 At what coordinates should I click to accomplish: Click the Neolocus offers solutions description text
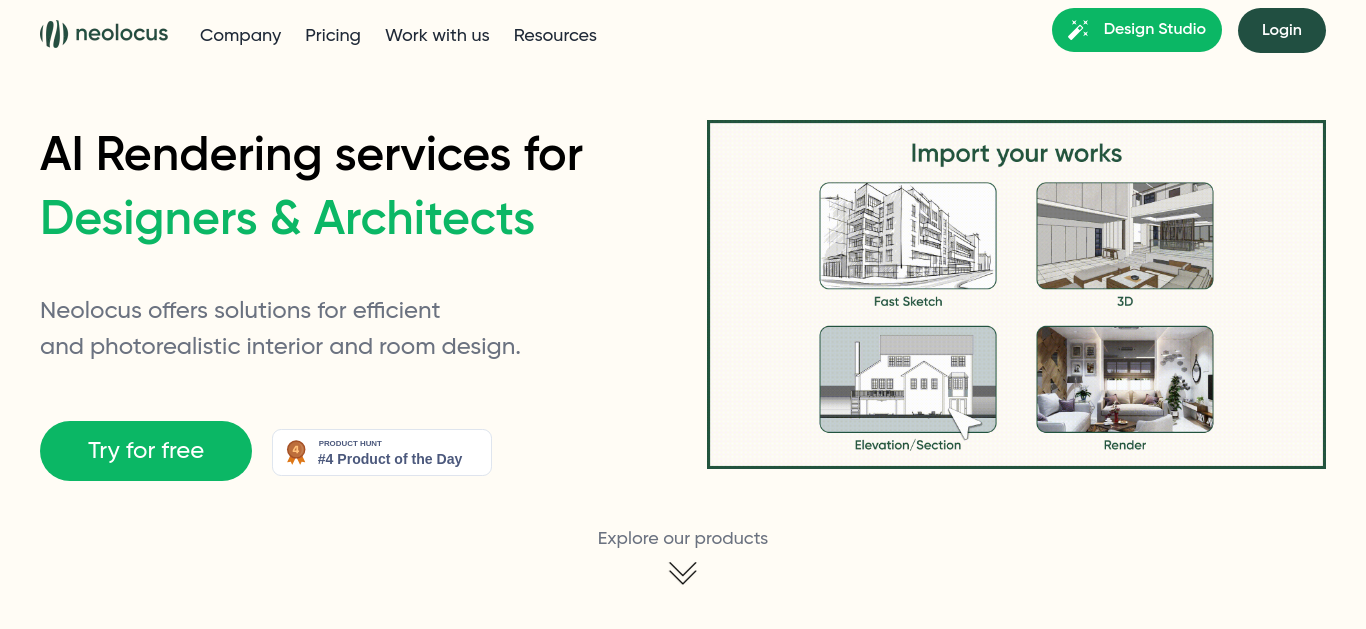tap(280, 328)
